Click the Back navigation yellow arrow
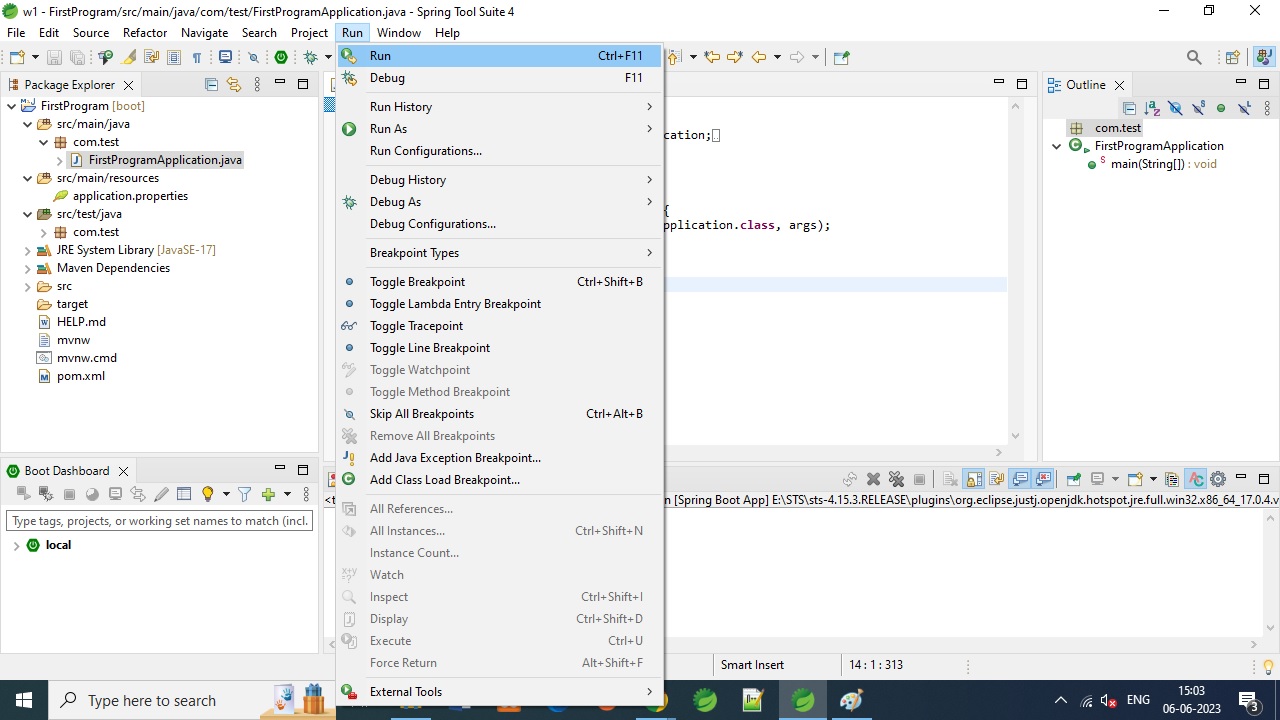This screenshot has width=1280, height=720. 759,57
